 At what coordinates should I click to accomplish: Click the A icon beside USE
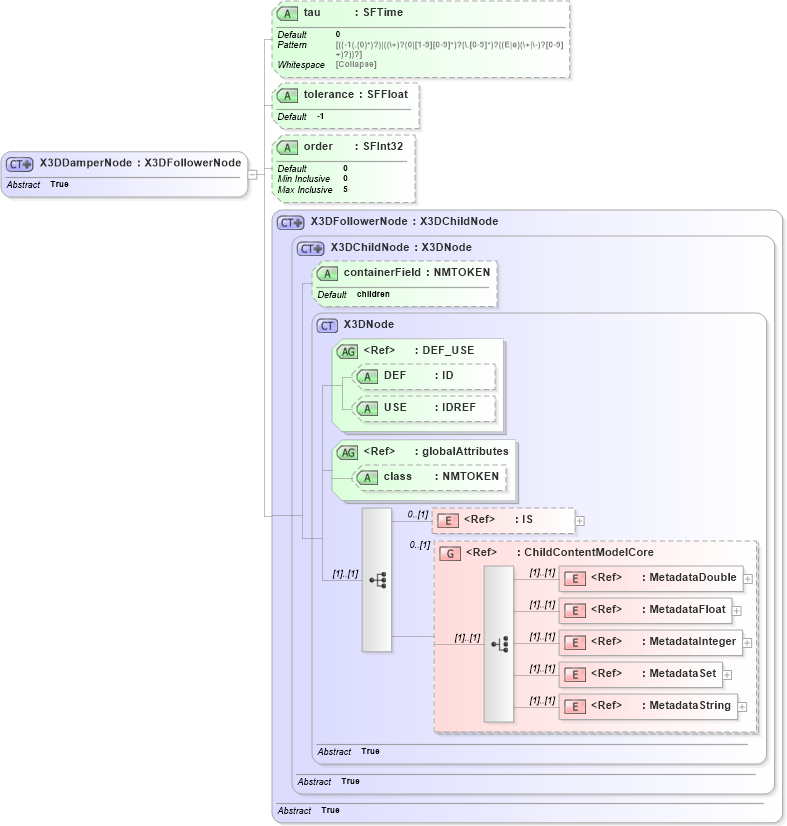click(x=367, y=408)
